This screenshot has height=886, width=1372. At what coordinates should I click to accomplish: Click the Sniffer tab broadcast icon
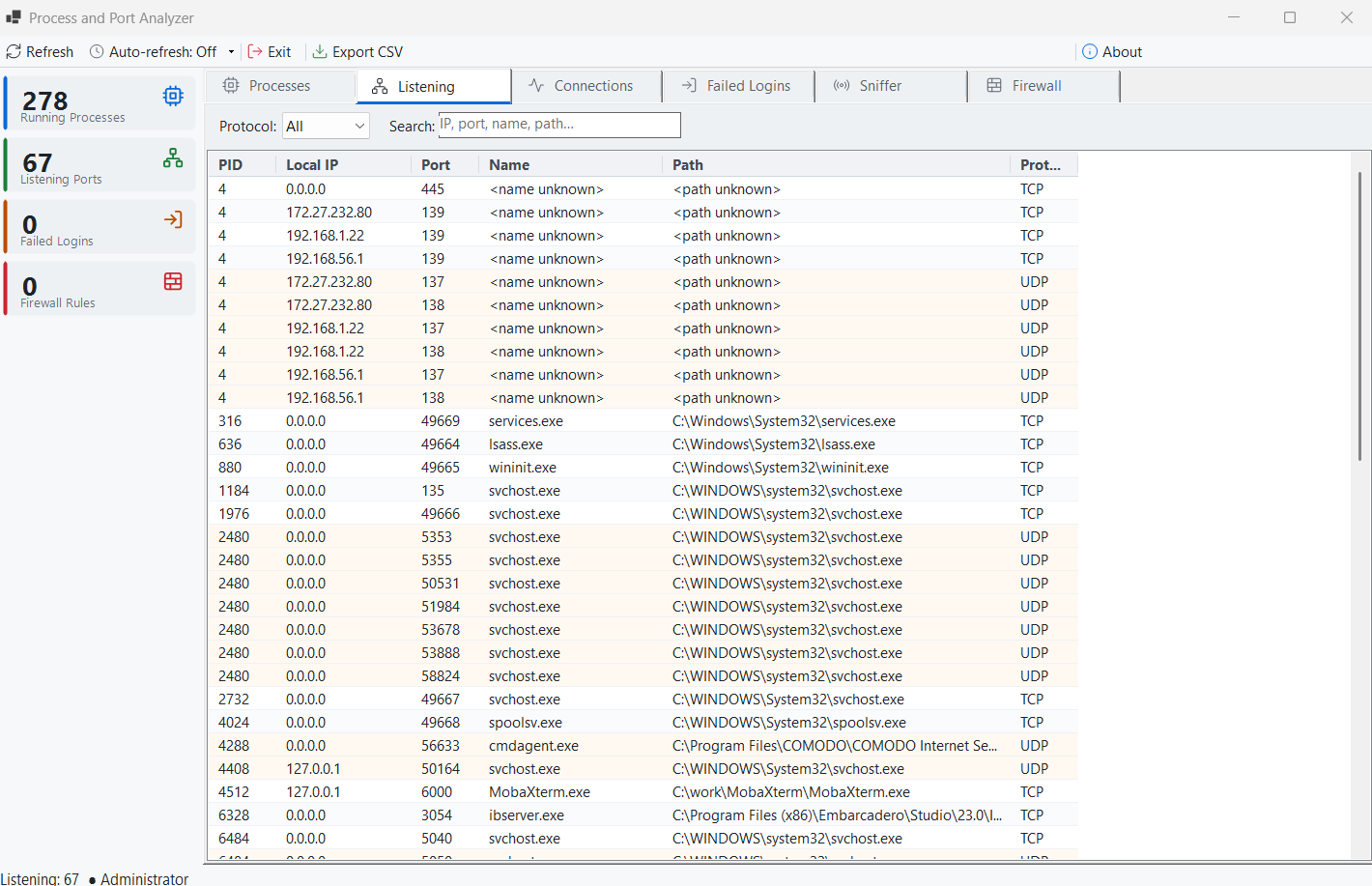pos(842,85)
